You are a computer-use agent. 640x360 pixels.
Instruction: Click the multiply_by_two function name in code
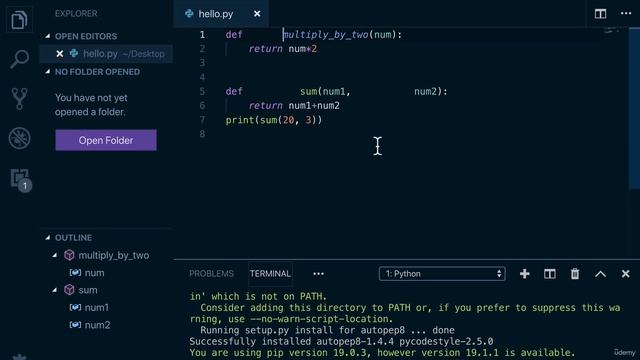[x=325, y=35]
